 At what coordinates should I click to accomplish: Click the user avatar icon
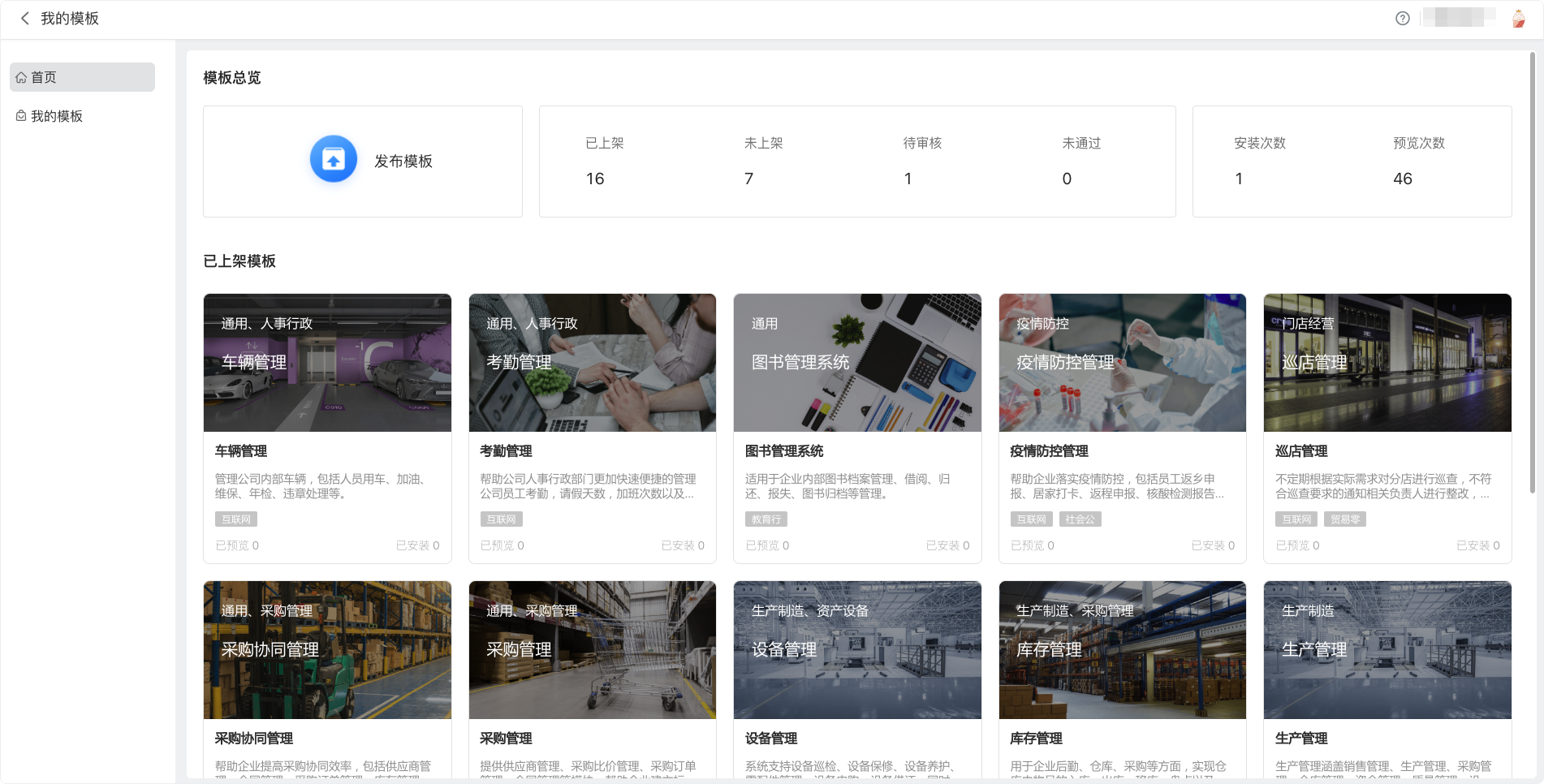click(1518, 19)
